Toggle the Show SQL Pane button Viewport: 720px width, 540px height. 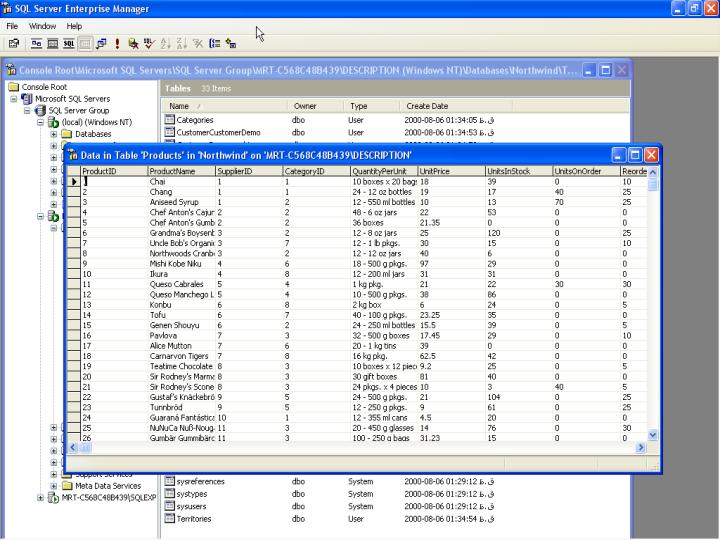pos(69,44)
